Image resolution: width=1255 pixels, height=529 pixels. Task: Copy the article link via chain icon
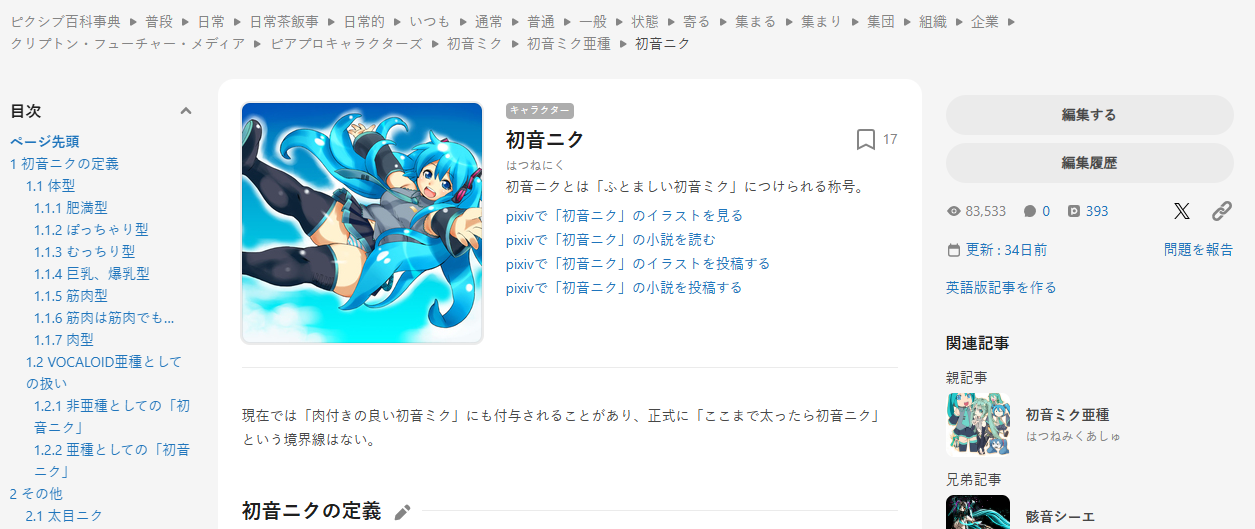pos(1221,211)
